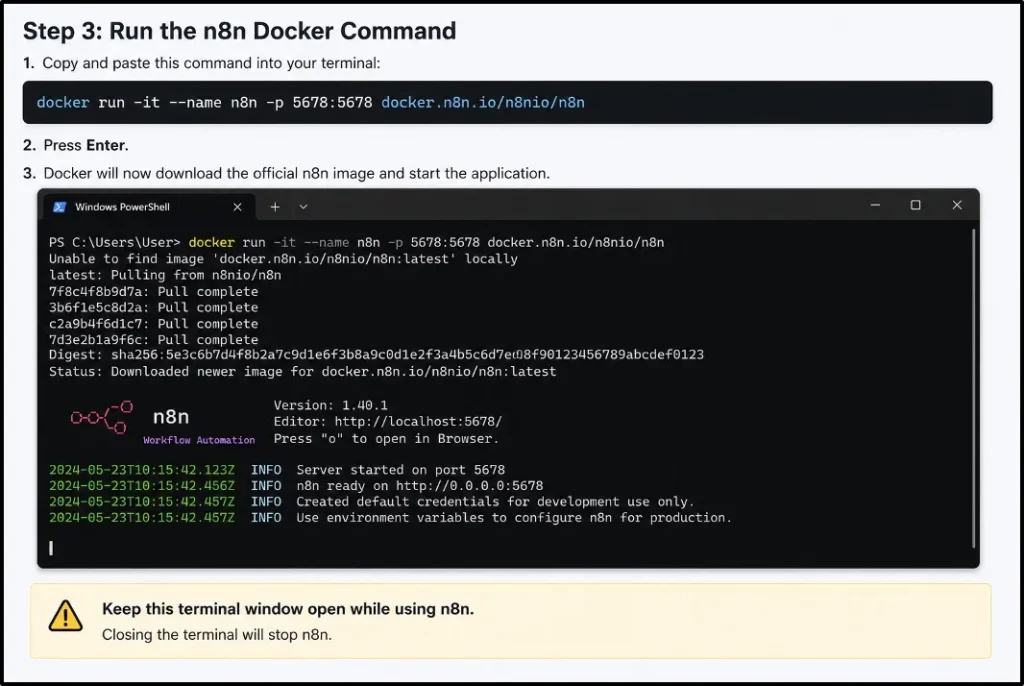Maximize the PowerShell window

[x=916, y=205]
